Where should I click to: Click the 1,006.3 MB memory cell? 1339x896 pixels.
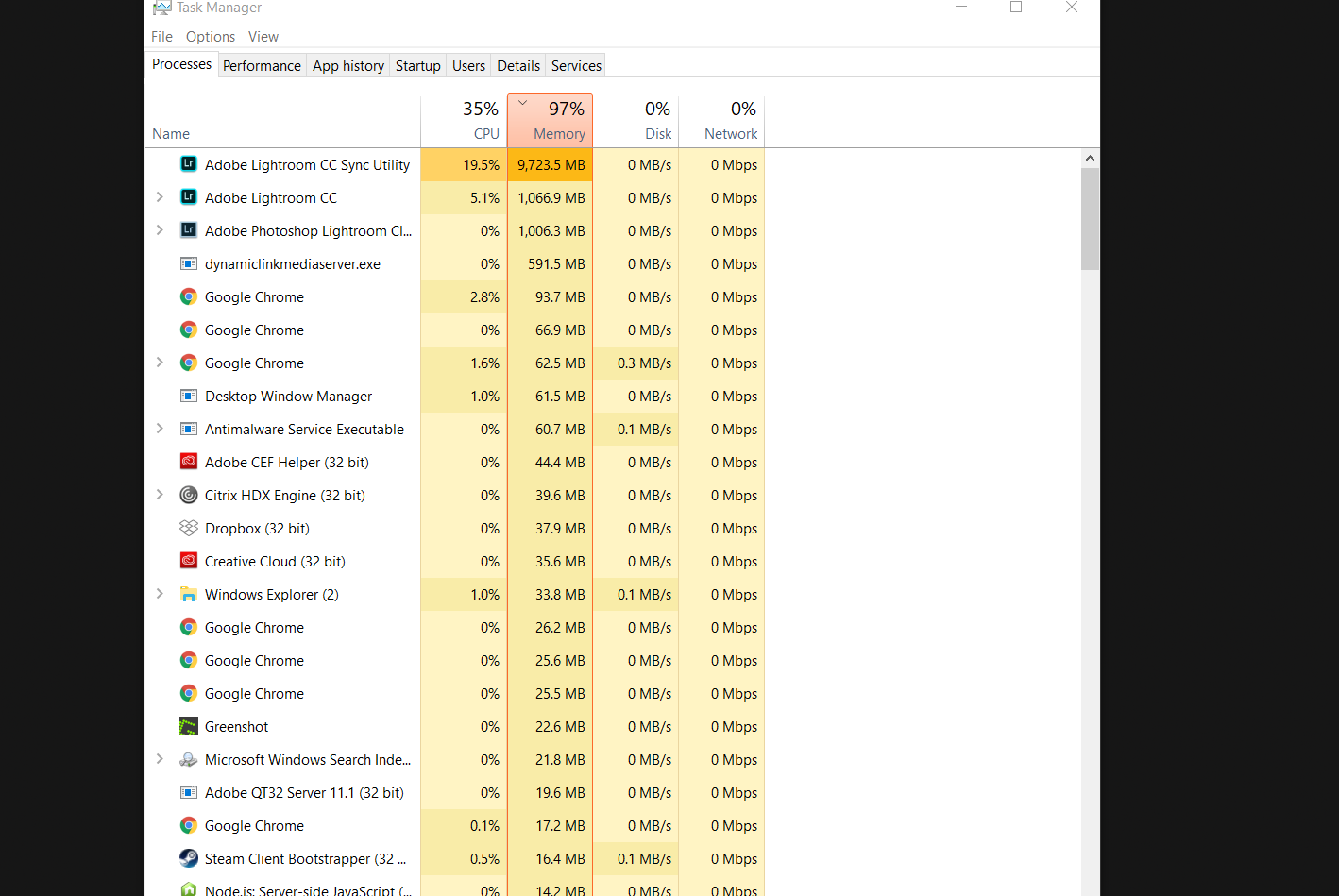pos(551,230)
